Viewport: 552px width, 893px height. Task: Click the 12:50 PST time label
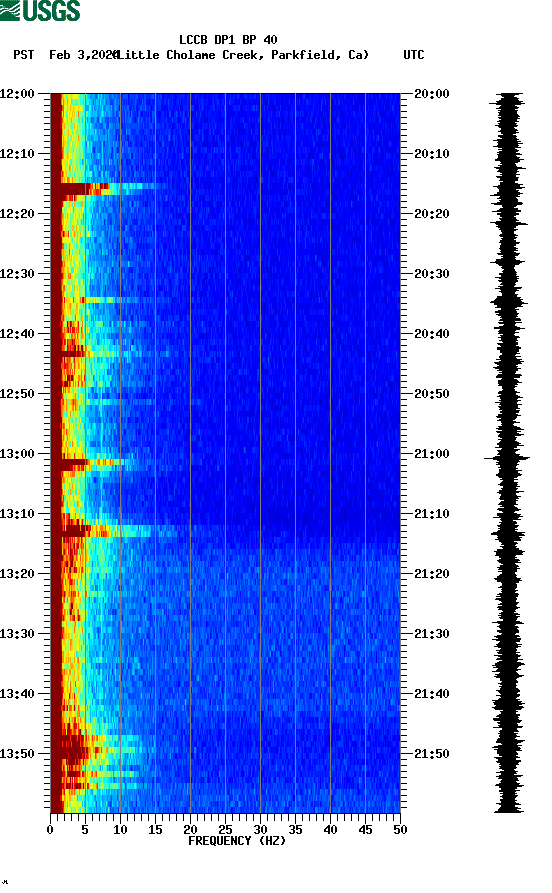pyautogui.click(x=17, y=394)
